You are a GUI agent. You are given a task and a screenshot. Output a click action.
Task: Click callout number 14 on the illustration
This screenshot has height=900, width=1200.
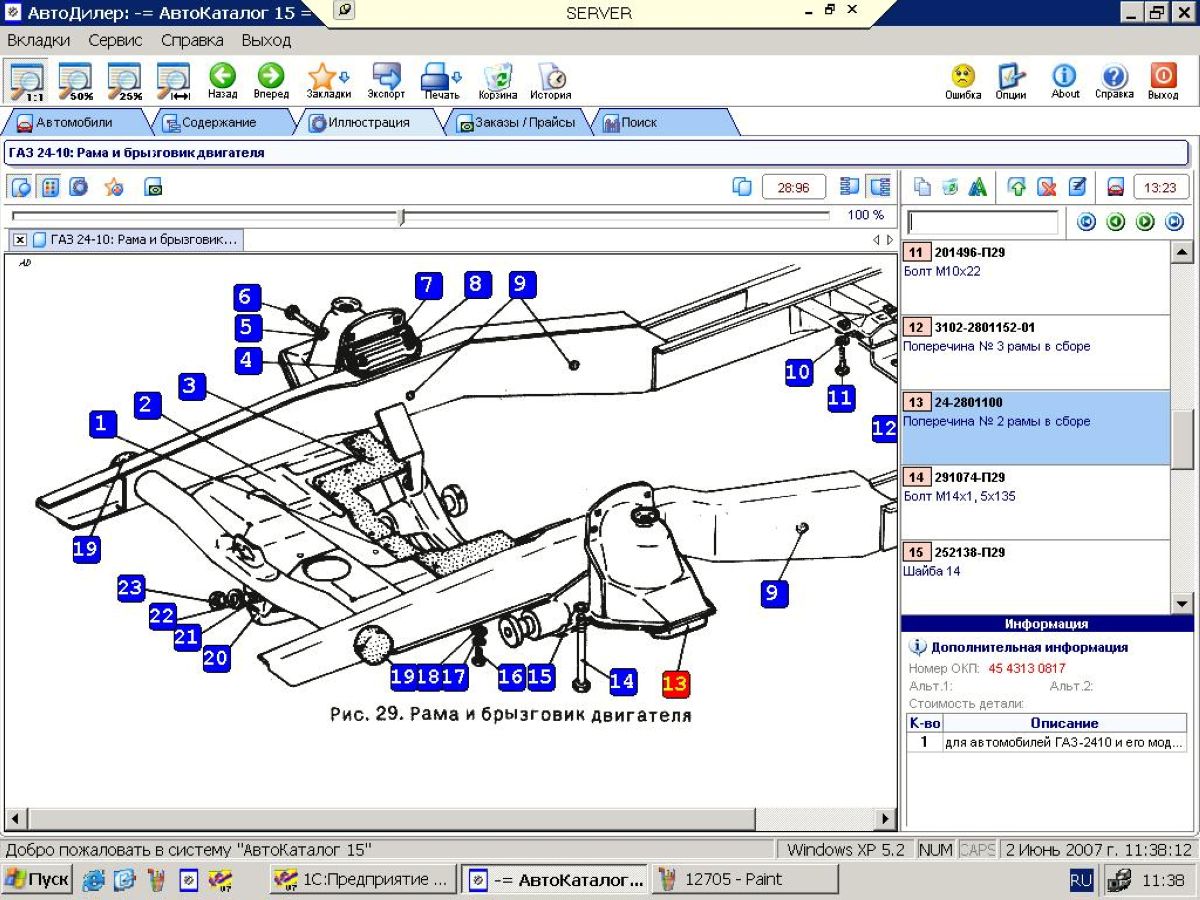click(x=622, y=682)
